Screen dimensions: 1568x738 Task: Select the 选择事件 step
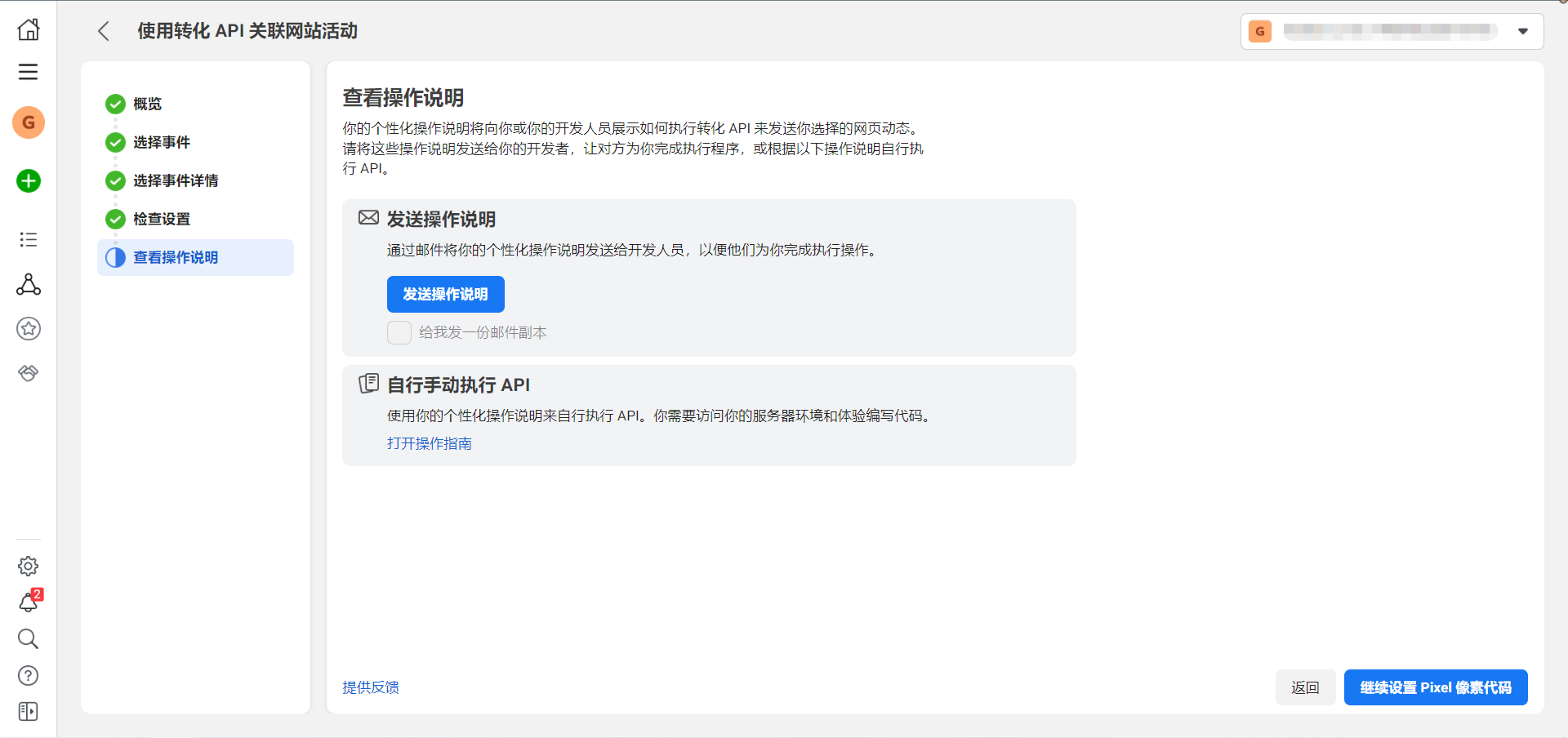click(x=195, y=142)
